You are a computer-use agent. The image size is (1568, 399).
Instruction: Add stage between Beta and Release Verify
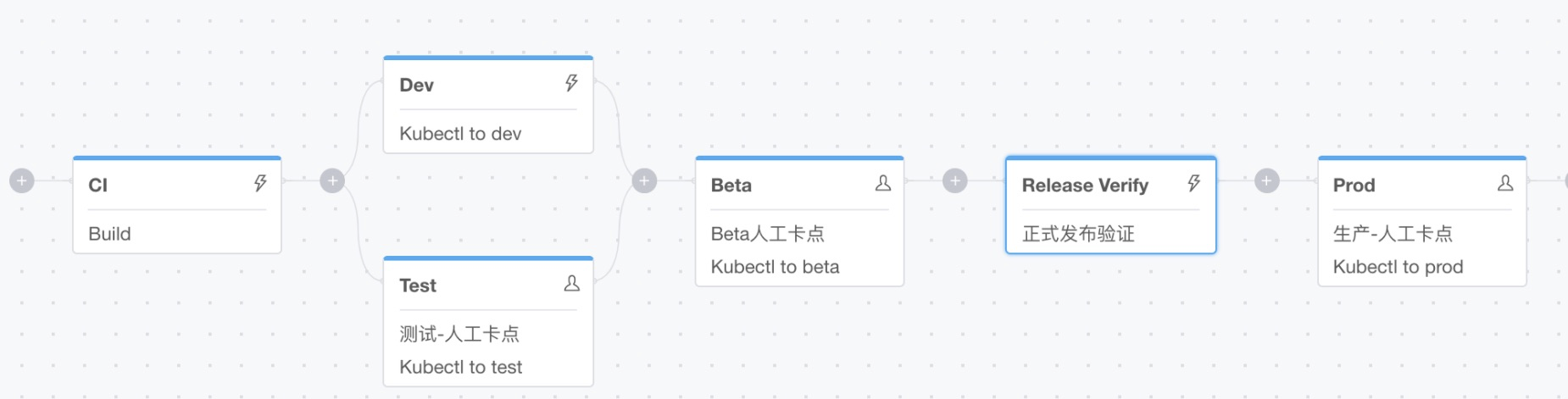click(955, 180)
